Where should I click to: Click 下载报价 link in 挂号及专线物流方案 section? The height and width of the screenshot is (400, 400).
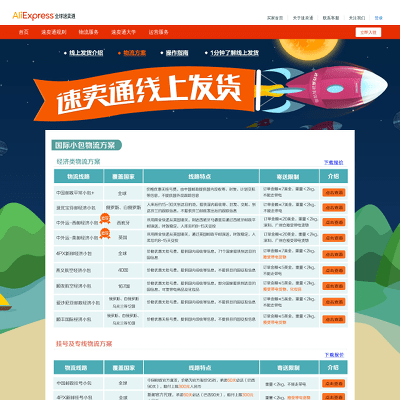(334, 355)
